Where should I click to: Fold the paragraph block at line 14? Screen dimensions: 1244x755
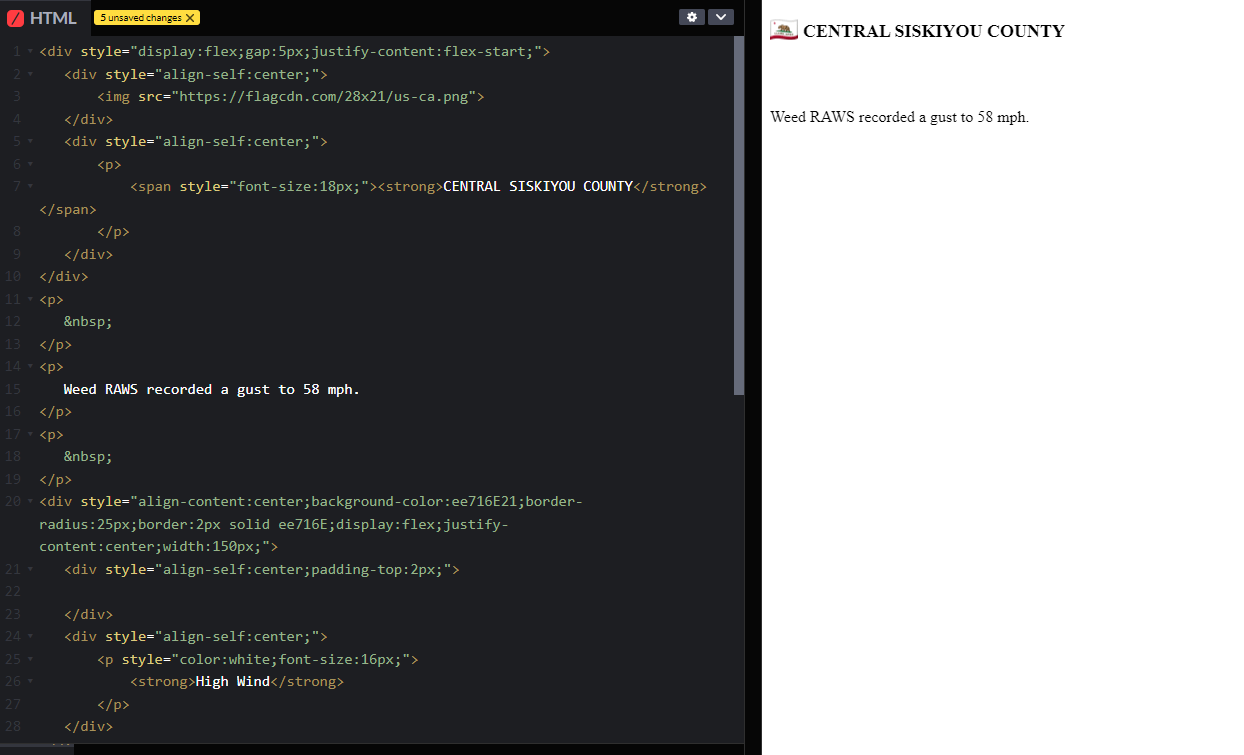click(x=30, y=367)
